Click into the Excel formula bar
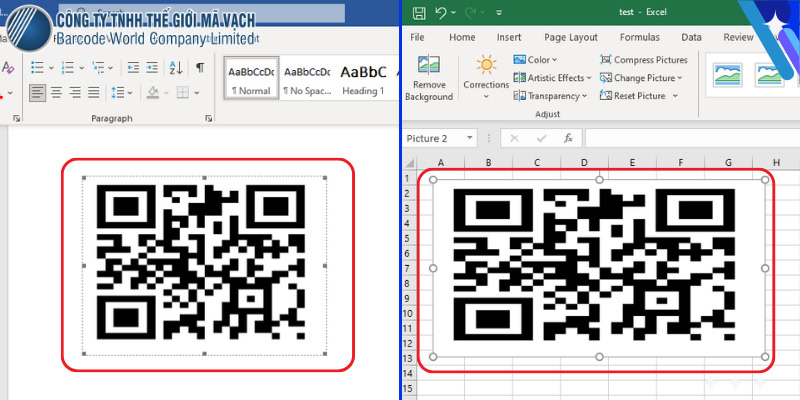800x400 pixels. (692, 138)
